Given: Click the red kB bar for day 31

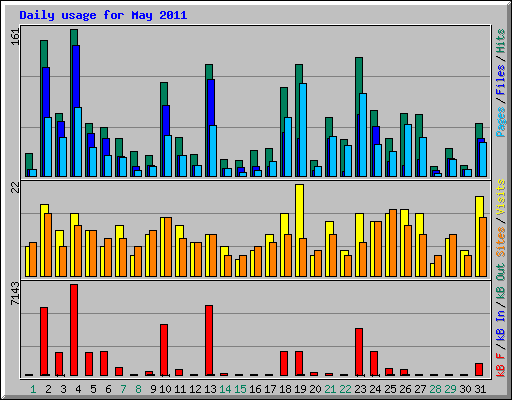Looking at the screenshot, I should pos(479,369).
